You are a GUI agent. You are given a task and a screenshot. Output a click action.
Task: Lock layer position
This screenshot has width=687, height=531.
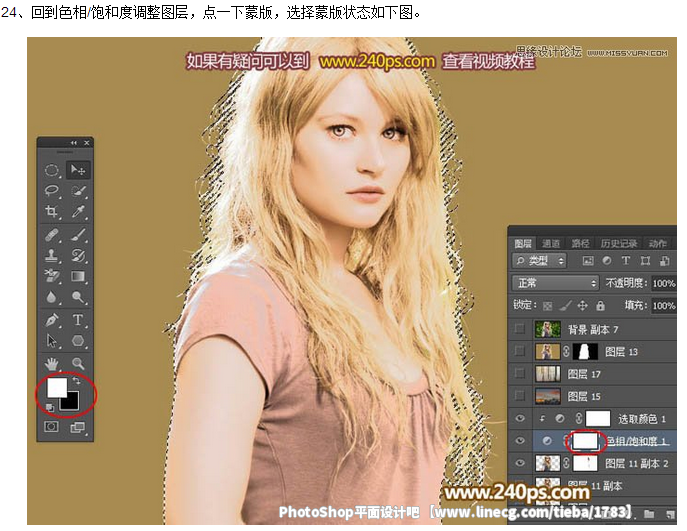[582, 306]
